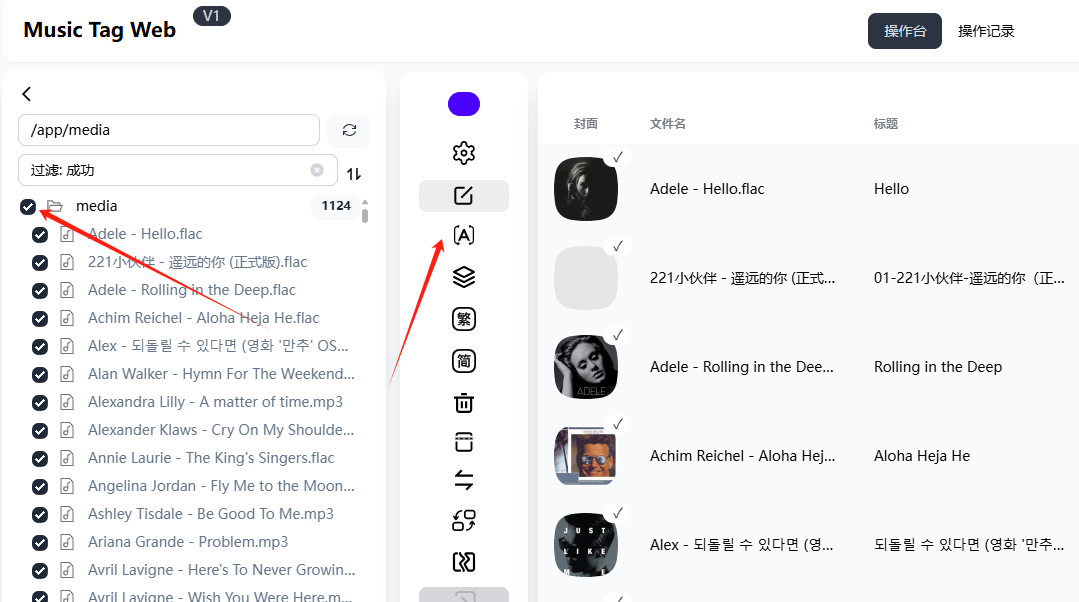
Task: Click the 1124 count badge beside media
Action: click(336, 206)
